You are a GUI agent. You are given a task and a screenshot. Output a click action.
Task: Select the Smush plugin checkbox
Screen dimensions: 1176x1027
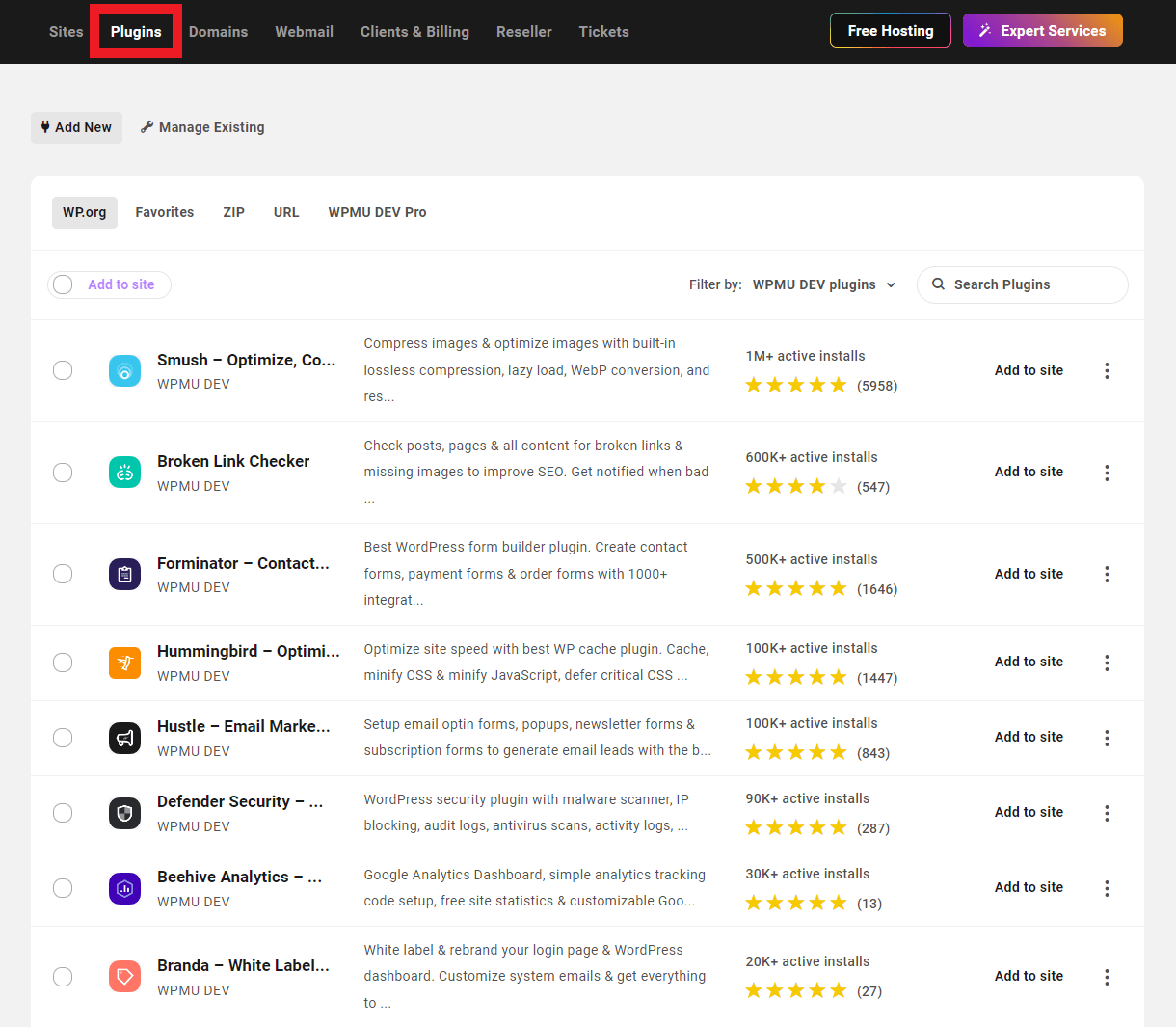tap(63, 370)
